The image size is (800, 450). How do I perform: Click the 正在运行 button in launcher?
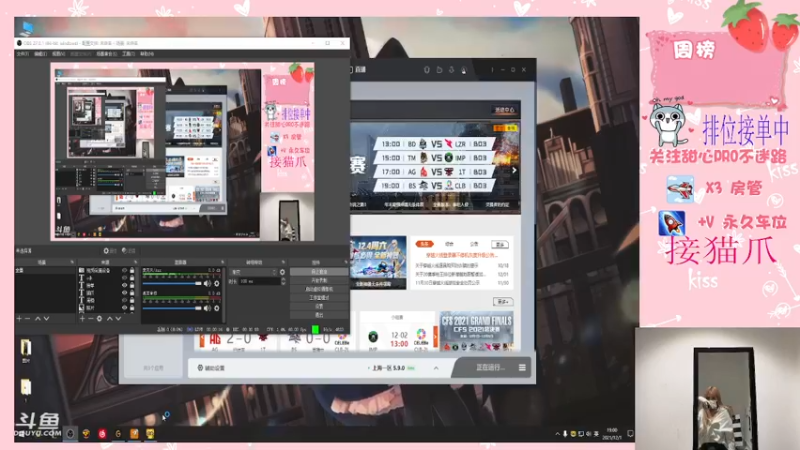pyautogui.click(x=490, y=367)
